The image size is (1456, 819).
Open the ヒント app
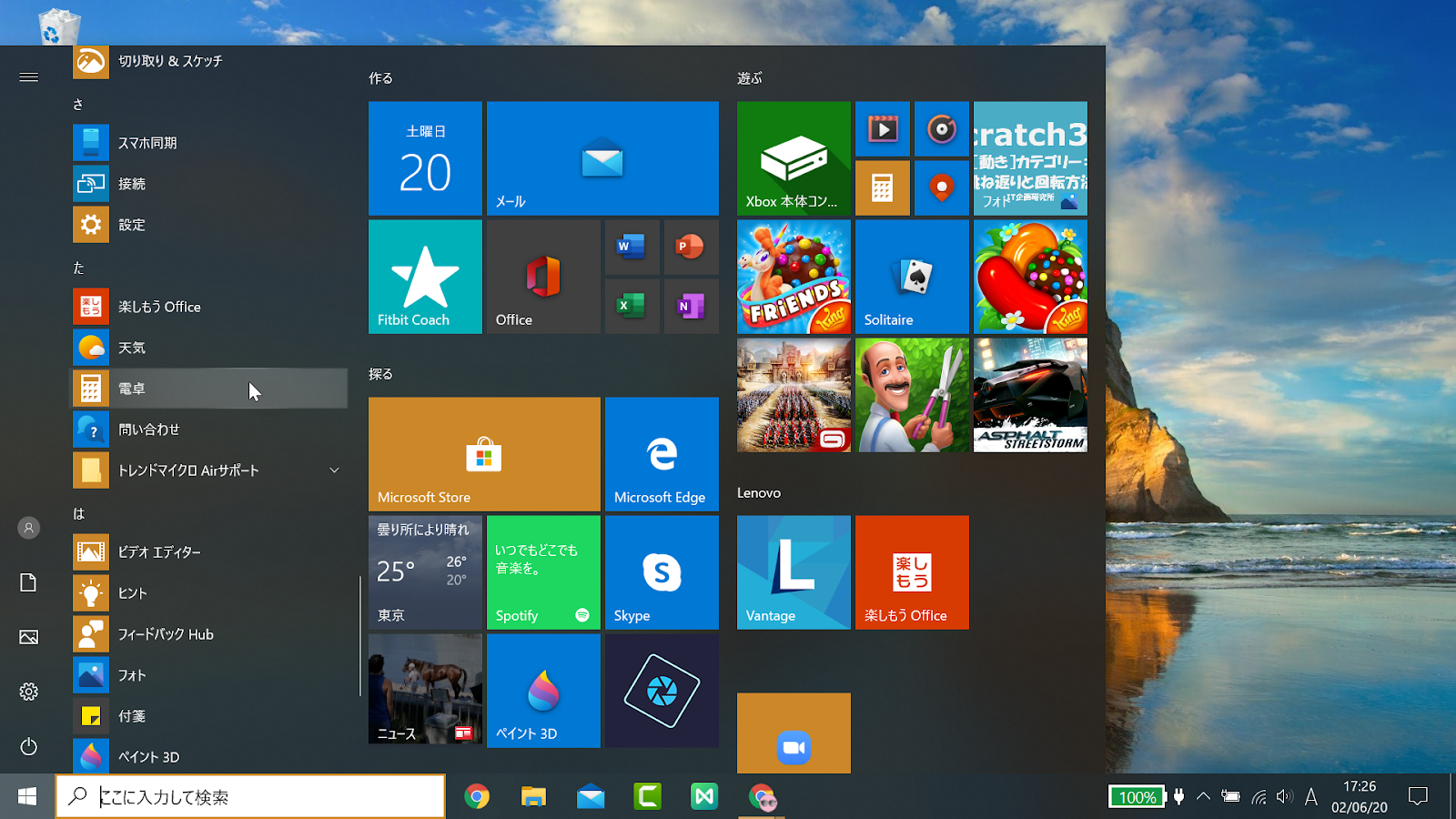(209, 593)
